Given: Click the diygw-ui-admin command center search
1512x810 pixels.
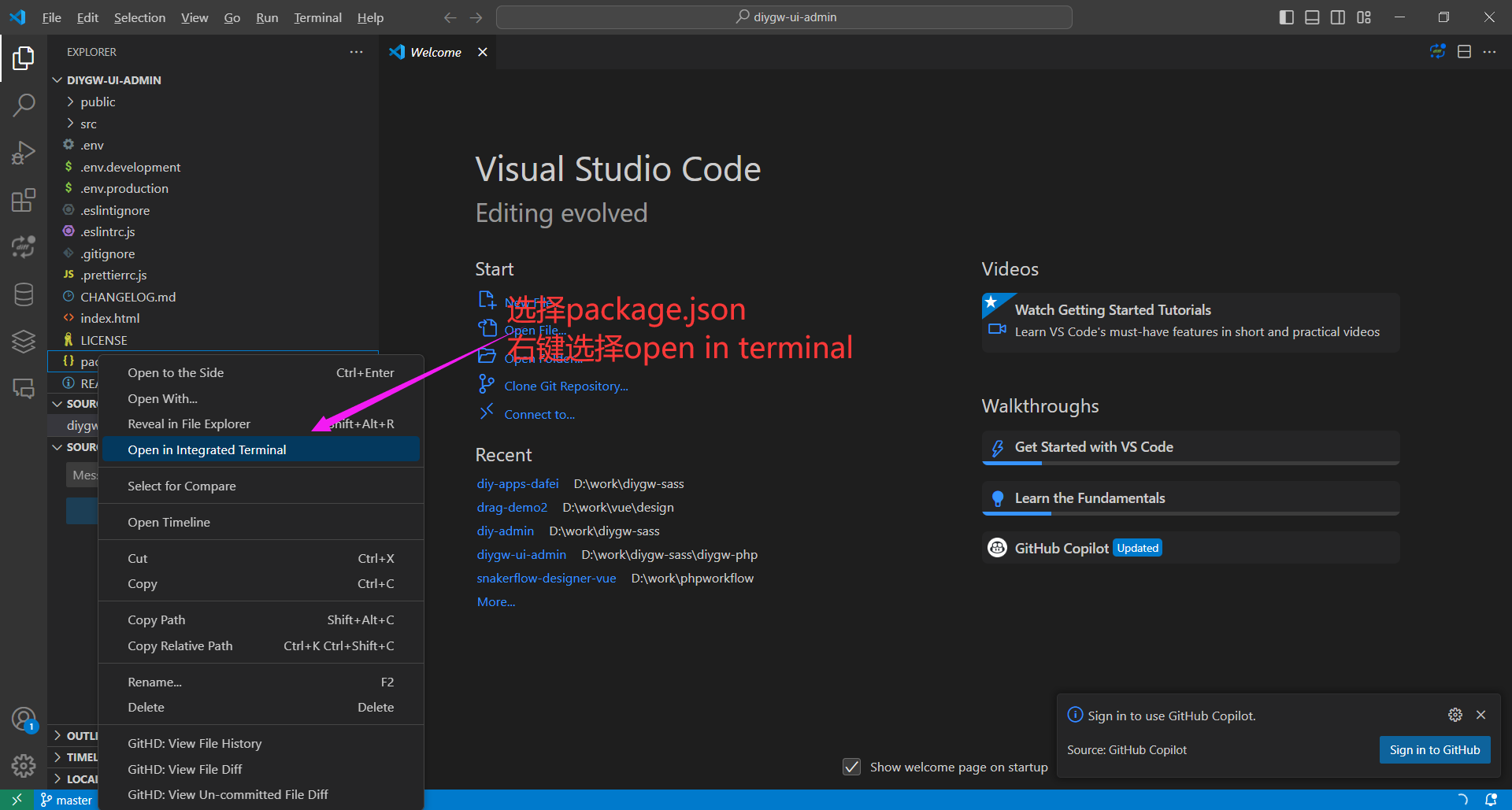Looking at the screenshot, I should coord(784,17).
